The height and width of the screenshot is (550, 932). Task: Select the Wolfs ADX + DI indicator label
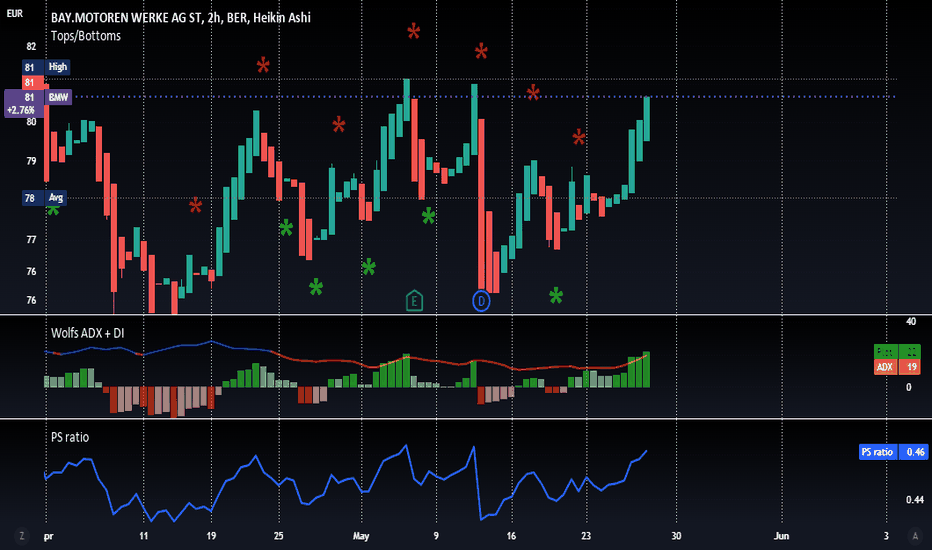tap(87, 333)
